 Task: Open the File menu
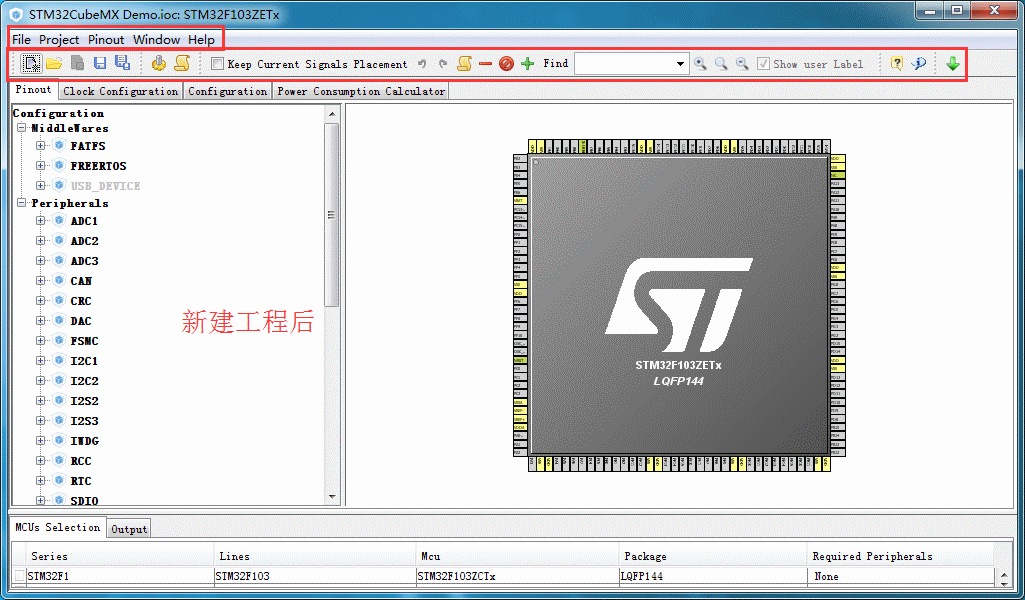coord(22,39)
